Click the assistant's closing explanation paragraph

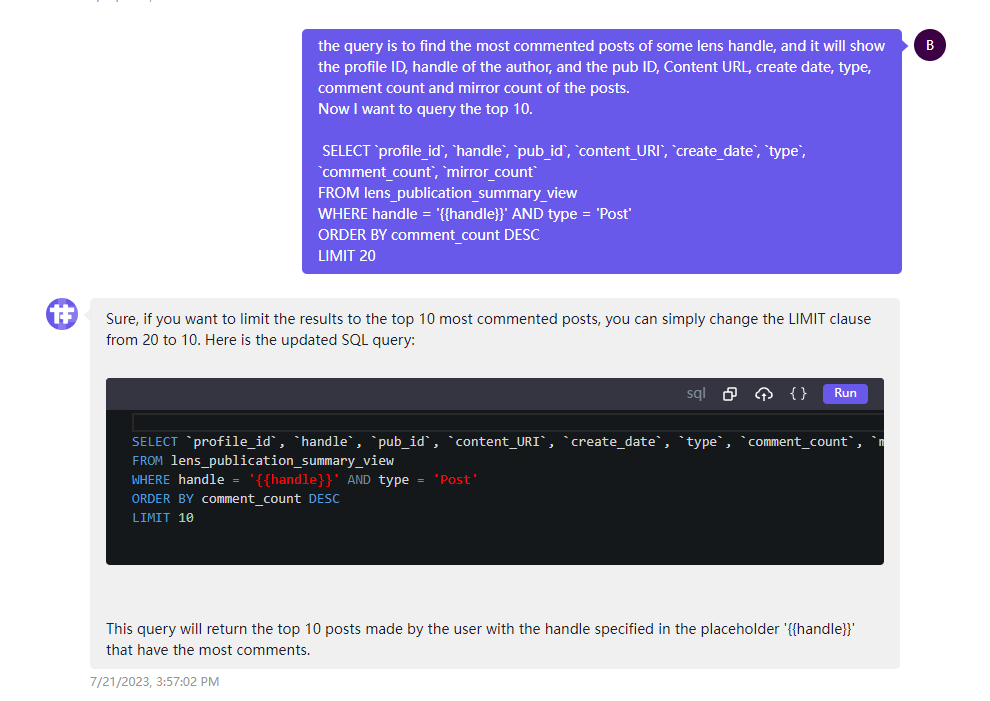480,639
